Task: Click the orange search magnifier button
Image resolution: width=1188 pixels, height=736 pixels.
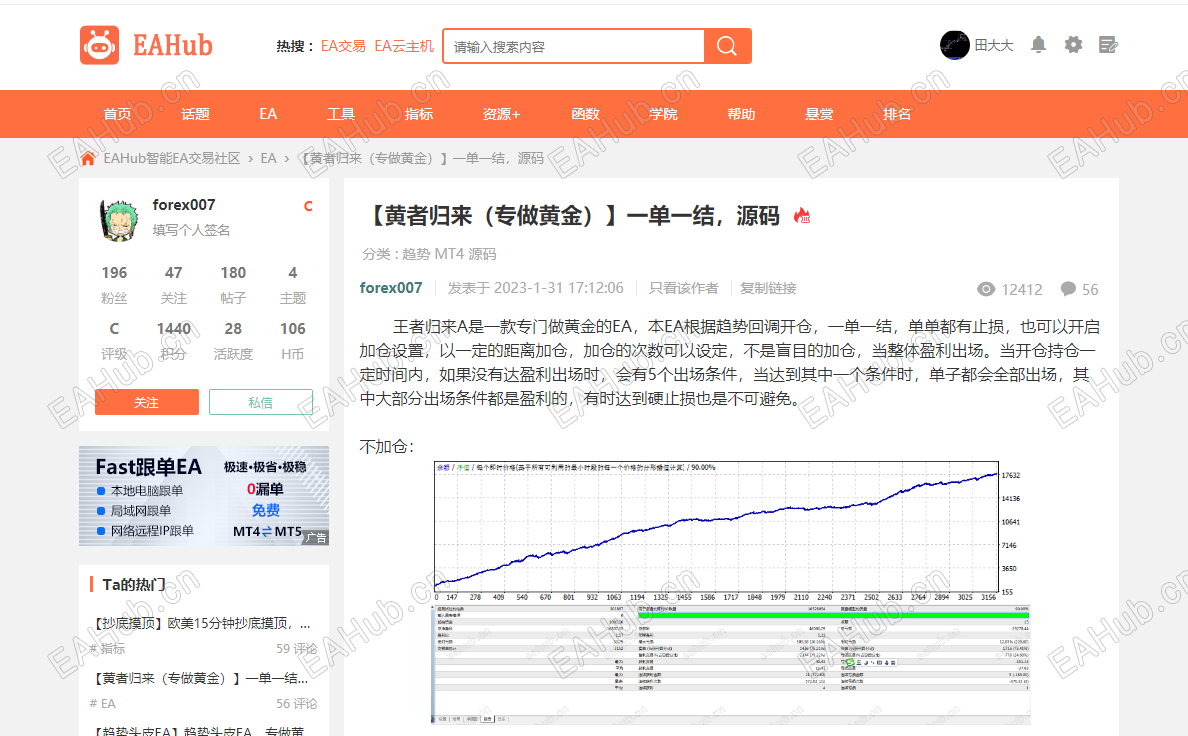Action: tap(727, 46)
